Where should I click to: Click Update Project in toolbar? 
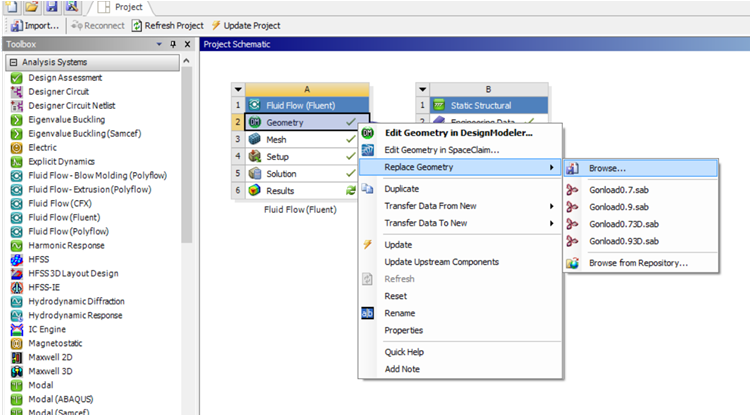[246, 26]
